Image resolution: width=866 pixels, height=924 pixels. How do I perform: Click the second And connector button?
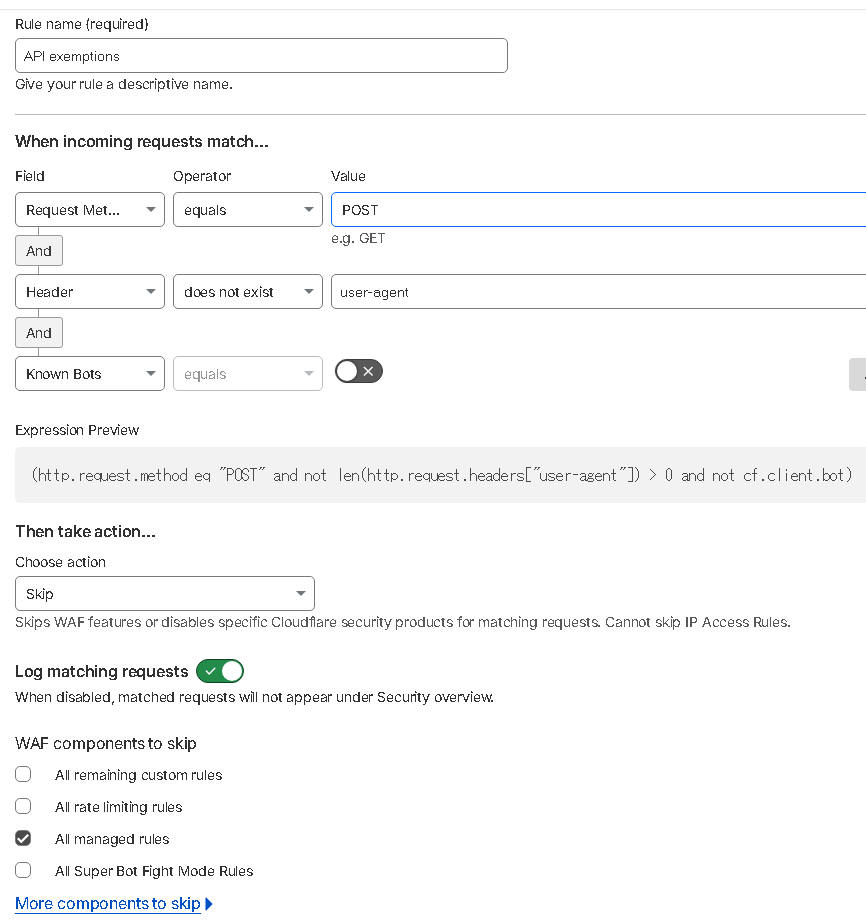[39, 333]
